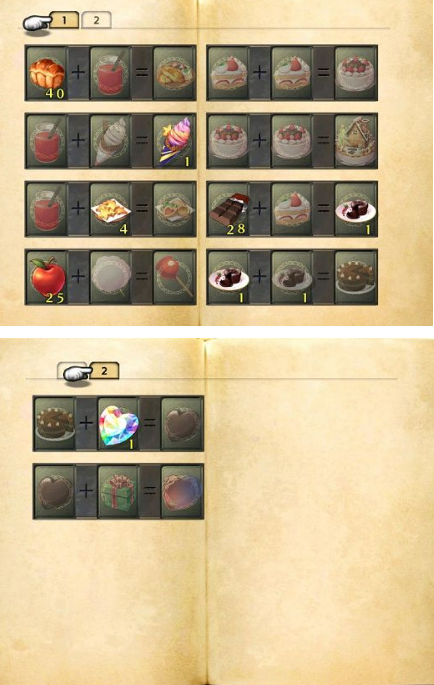Click the vanilla soft serve cone ingredient
This screenshot has width=434, height=685.
[110, 141]
